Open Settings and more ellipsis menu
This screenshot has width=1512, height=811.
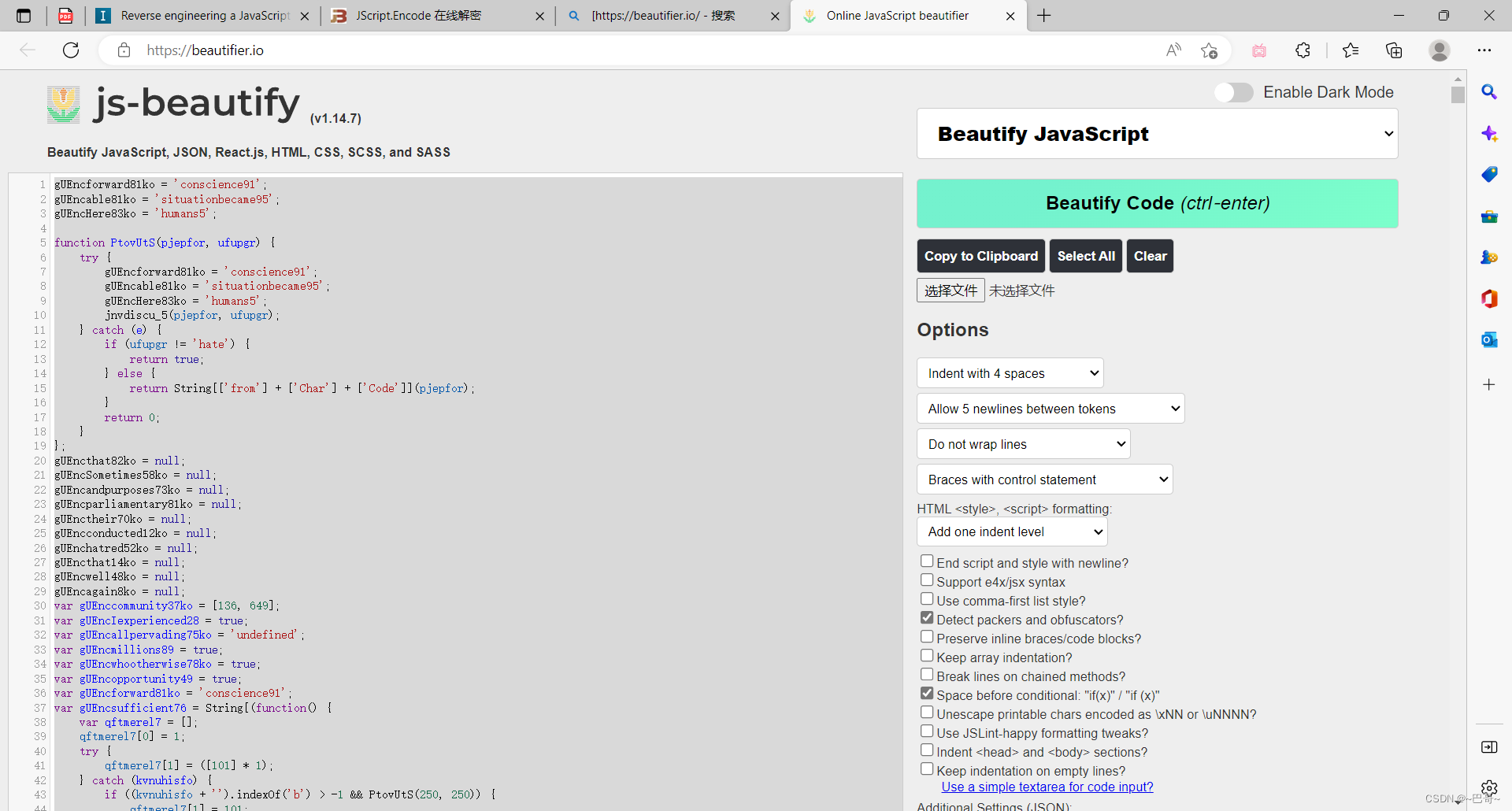tap(1484, 50)
